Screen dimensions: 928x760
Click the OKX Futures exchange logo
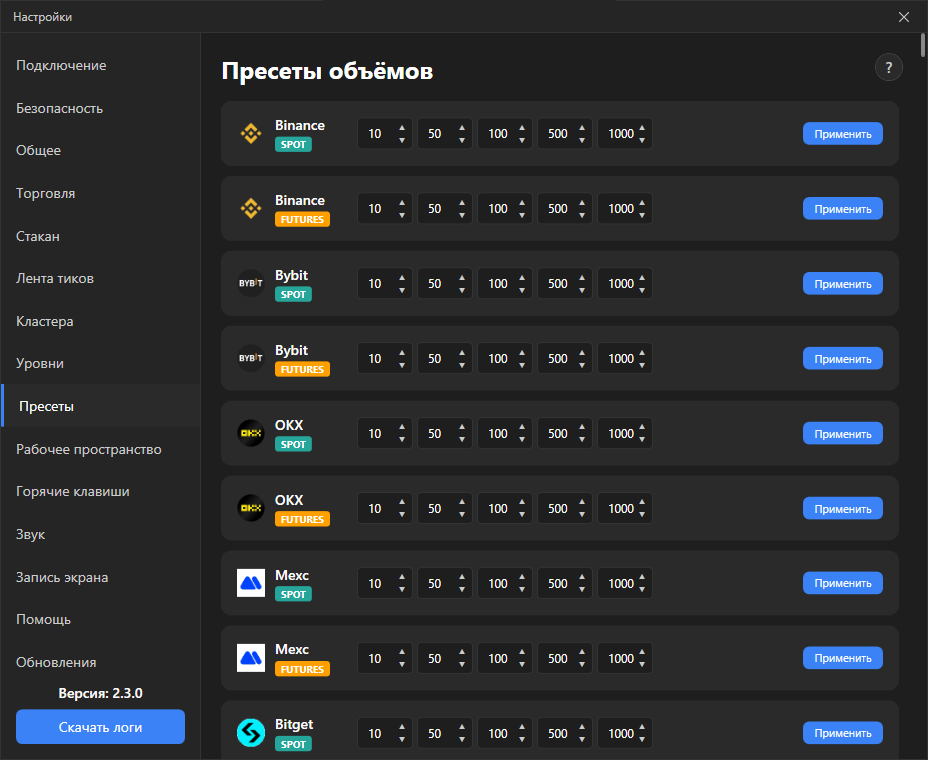pos(251,508)
